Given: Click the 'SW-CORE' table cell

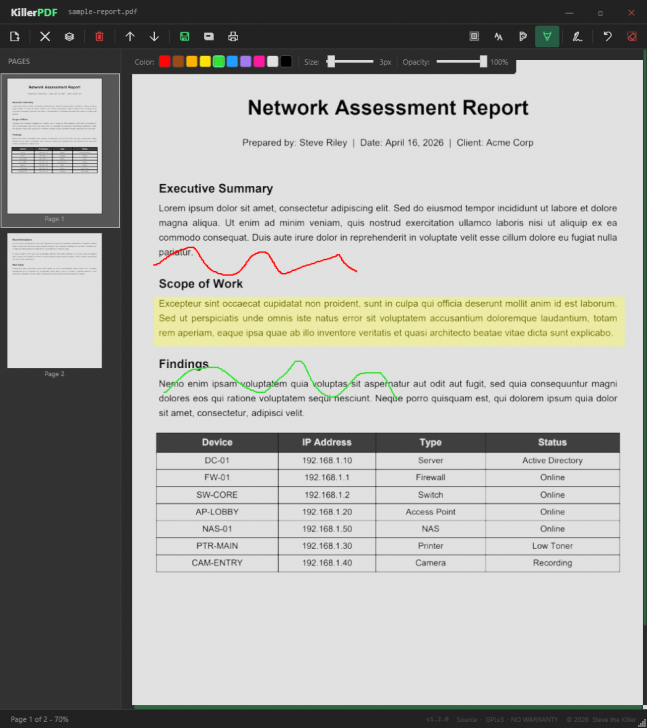Looking at the screenshot, I should coord(217,495).
